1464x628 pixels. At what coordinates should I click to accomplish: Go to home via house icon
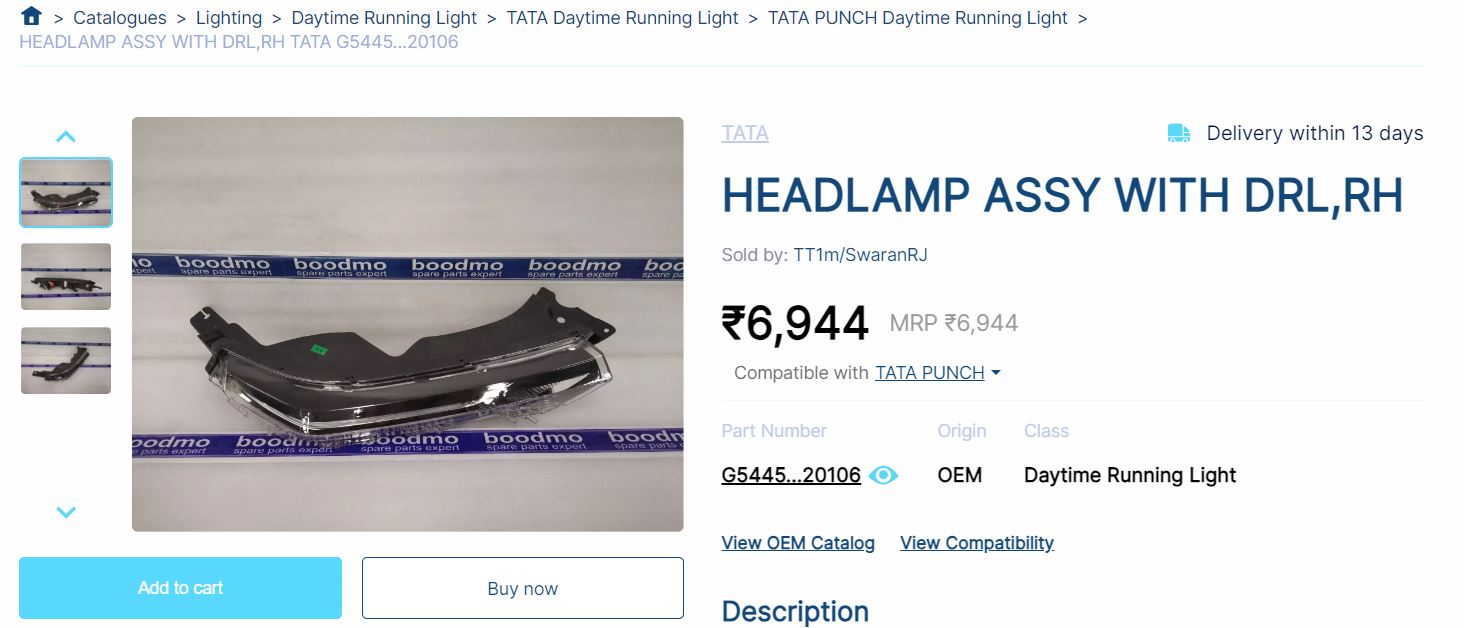tap(31, 16)
